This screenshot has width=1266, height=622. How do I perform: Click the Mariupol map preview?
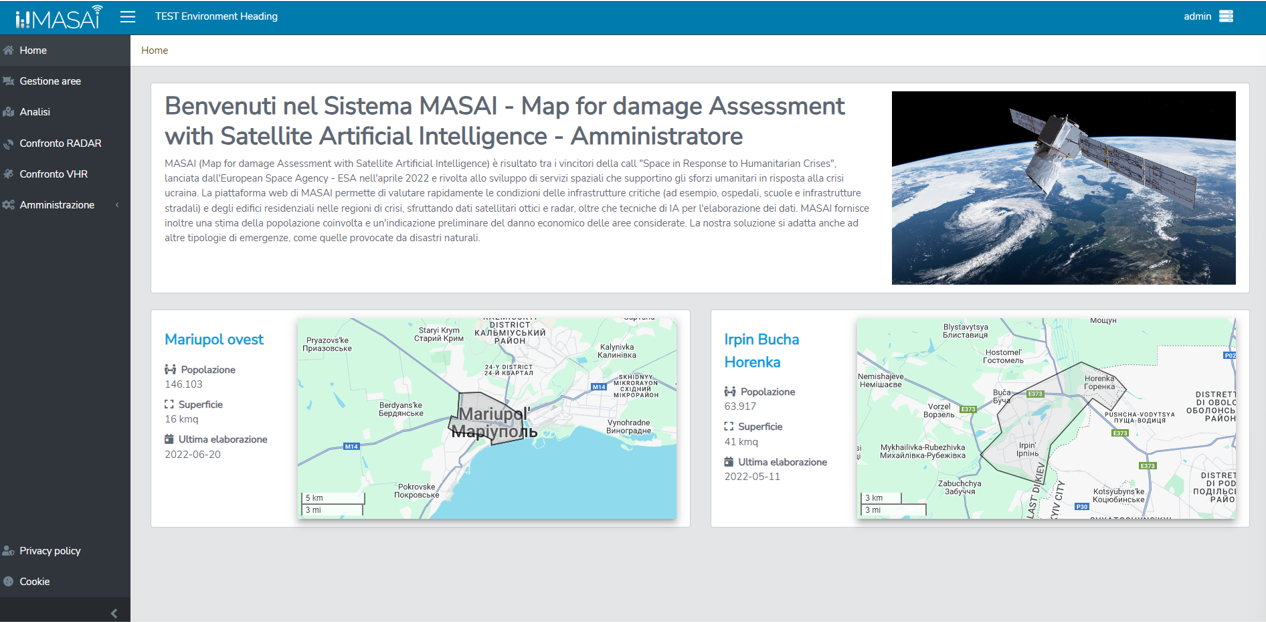(x=487, y=419)
